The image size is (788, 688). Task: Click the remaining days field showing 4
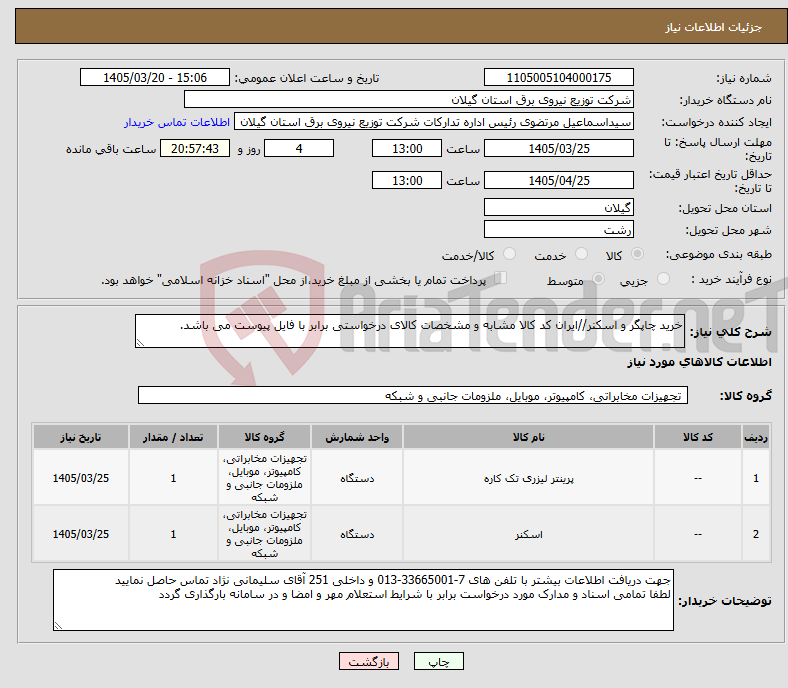click(x=299, y=149)
